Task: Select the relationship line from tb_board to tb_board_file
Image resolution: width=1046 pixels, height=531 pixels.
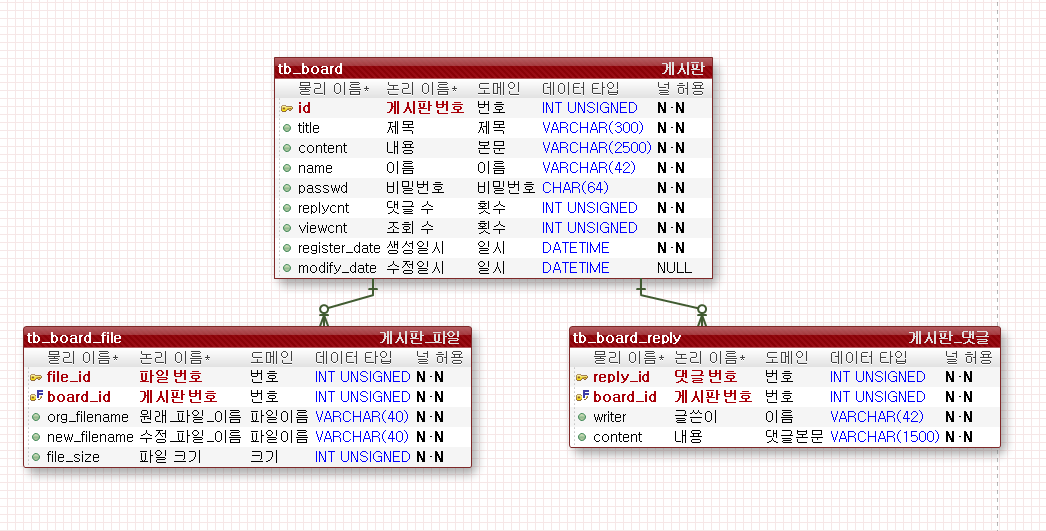Action: point(349,302)
